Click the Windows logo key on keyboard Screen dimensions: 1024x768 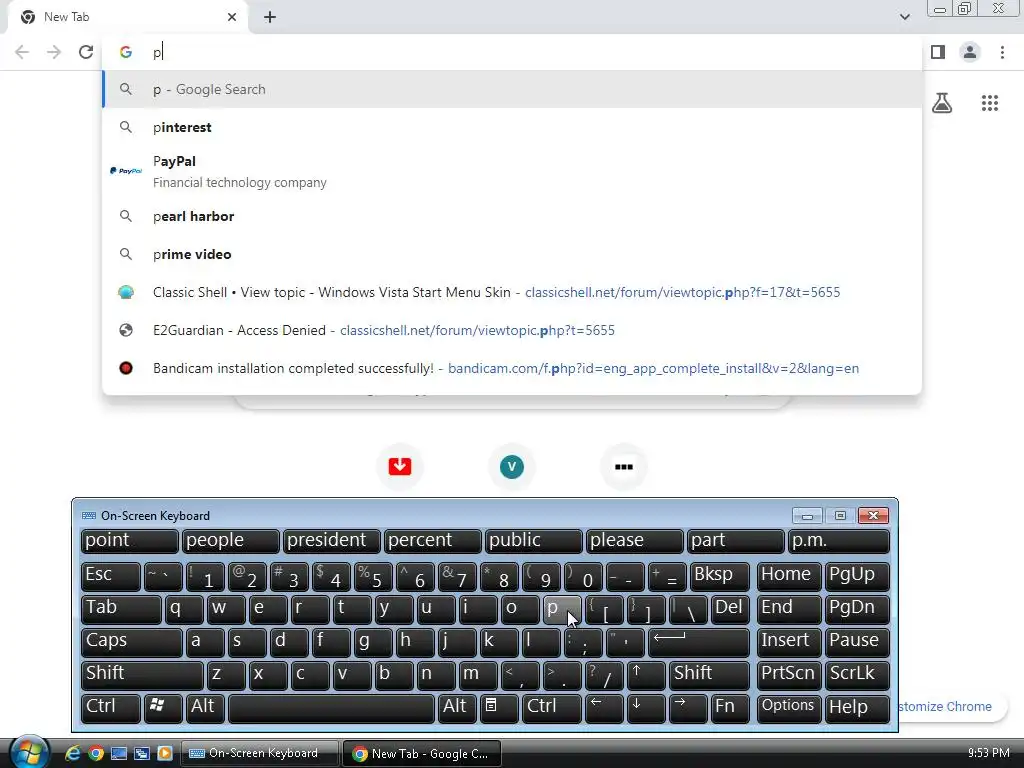163,709
